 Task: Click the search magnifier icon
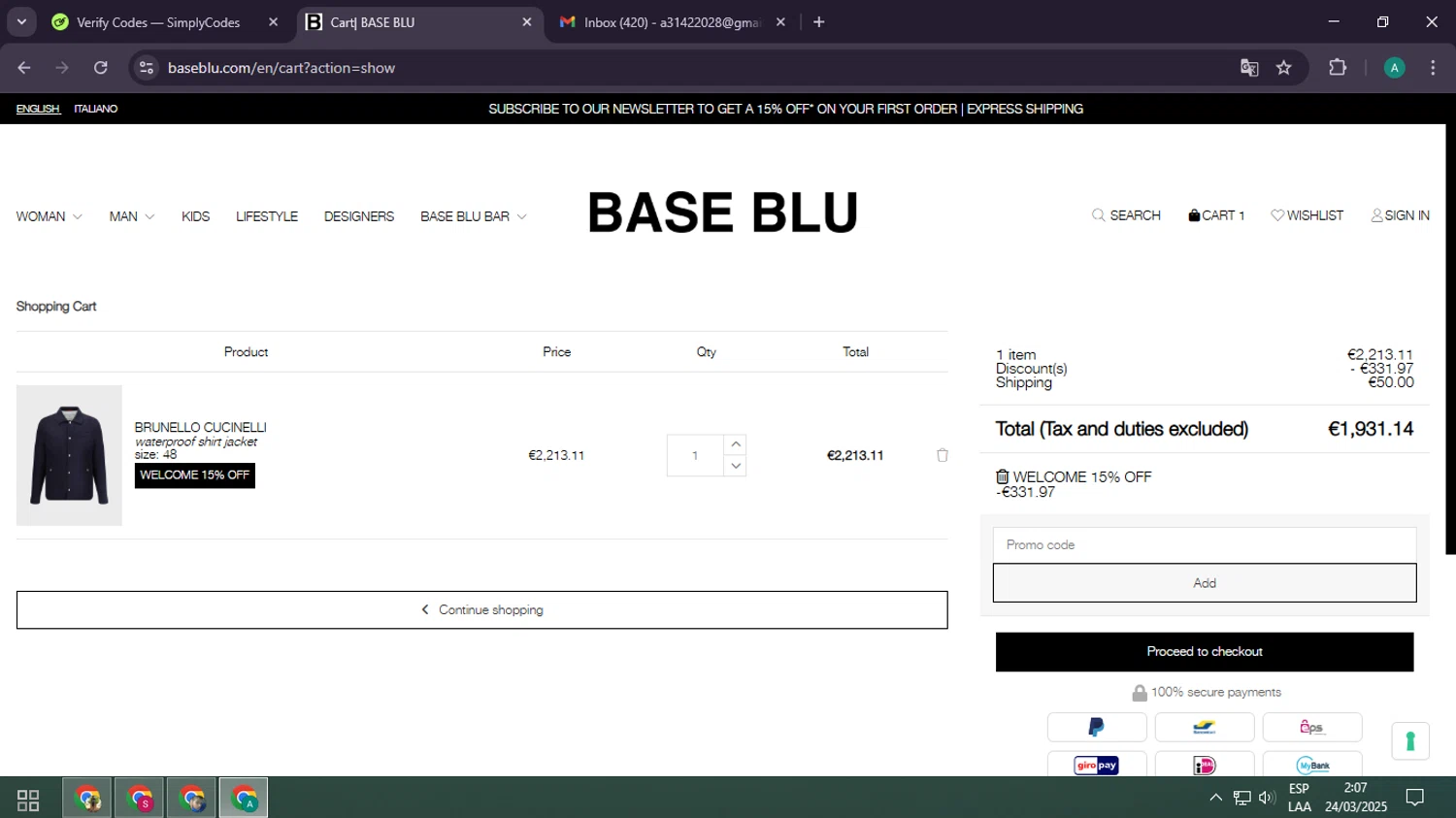click(1098, 215)
